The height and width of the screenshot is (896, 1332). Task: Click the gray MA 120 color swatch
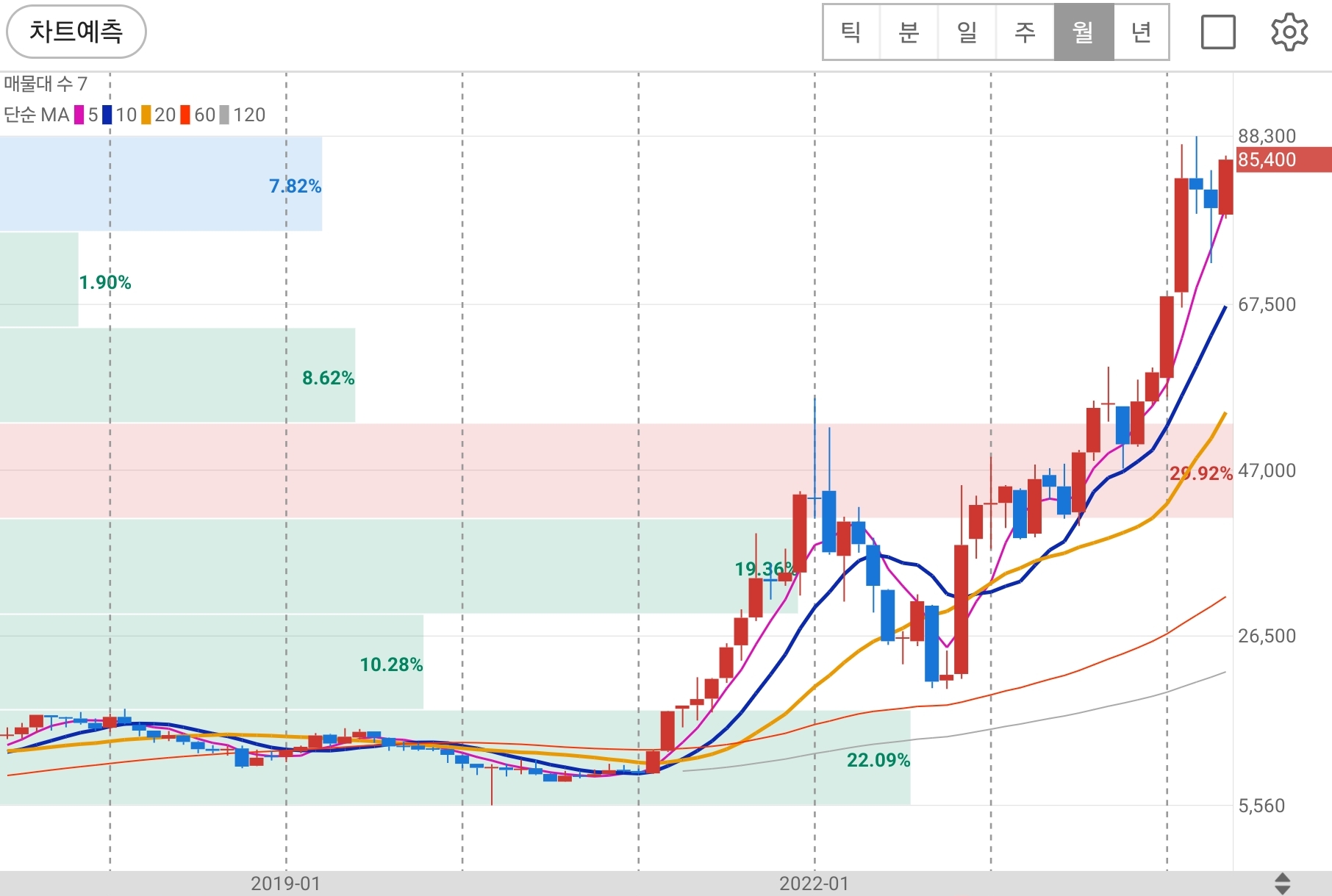(x=225, y=115)
